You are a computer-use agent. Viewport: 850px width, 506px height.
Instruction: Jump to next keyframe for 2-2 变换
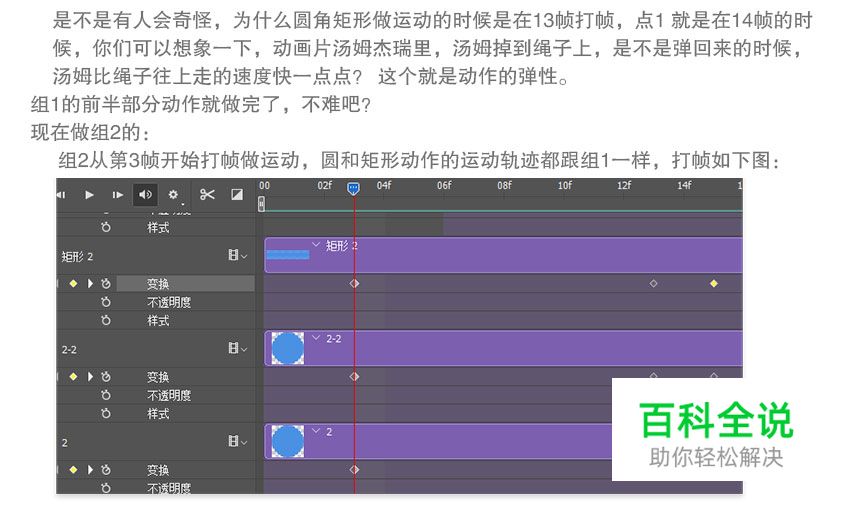point(90,376)
